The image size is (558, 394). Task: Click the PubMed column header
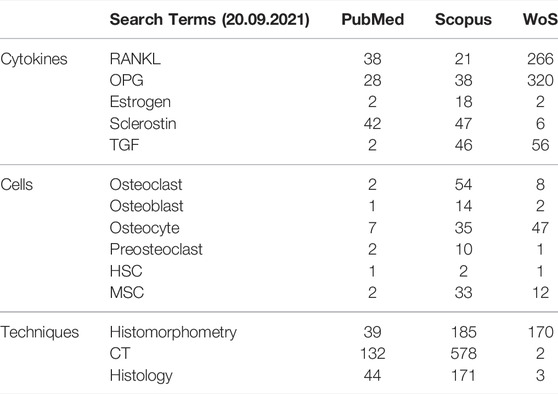pyautogui.click(x=372, y=19)
